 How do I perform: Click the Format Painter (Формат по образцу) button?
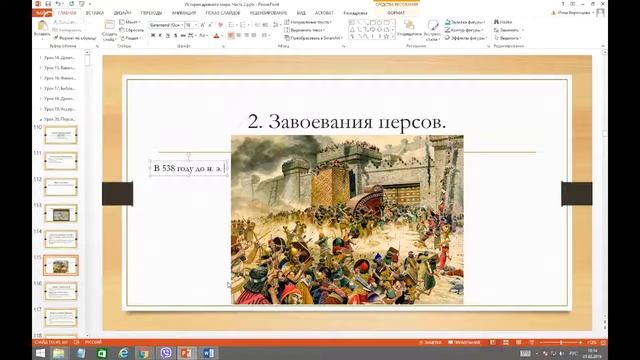pos(75,38)
